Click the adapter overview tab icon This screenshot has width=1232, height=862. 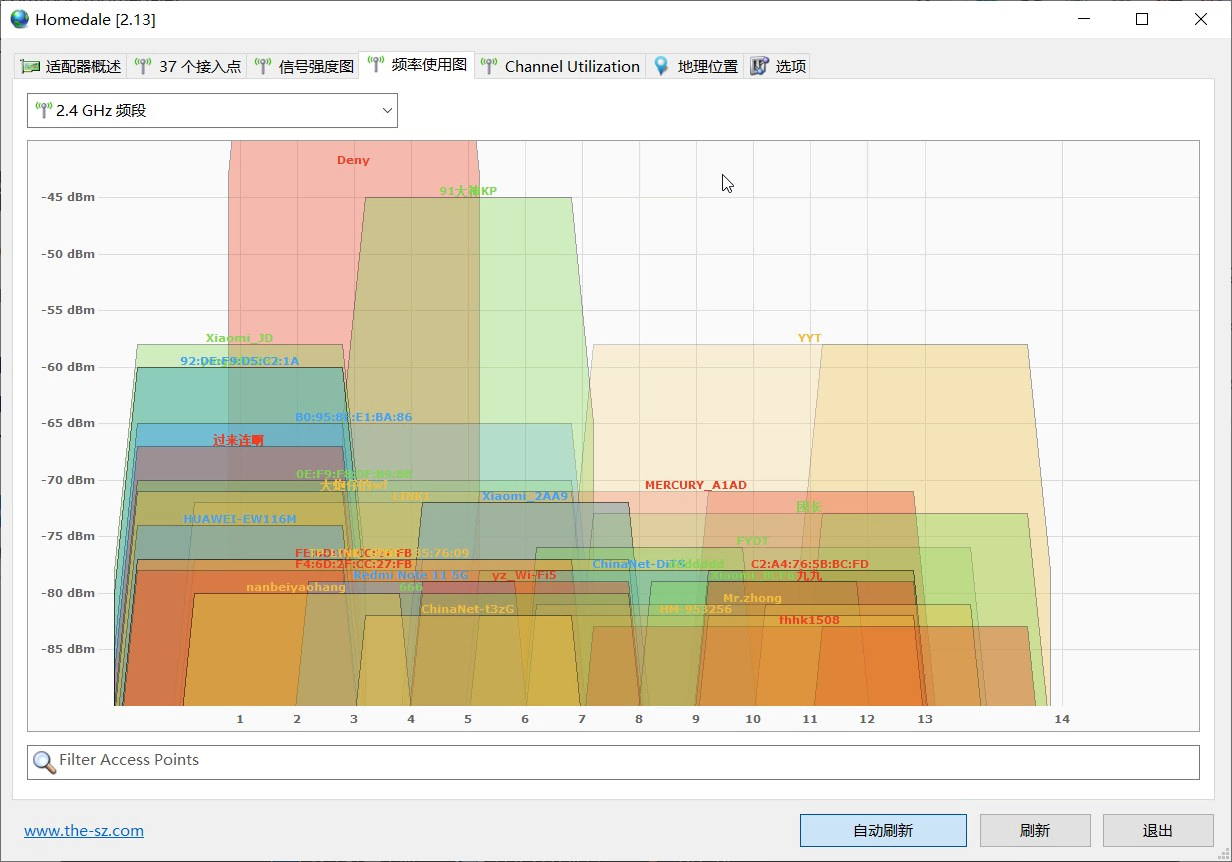(x=30, y=67)
